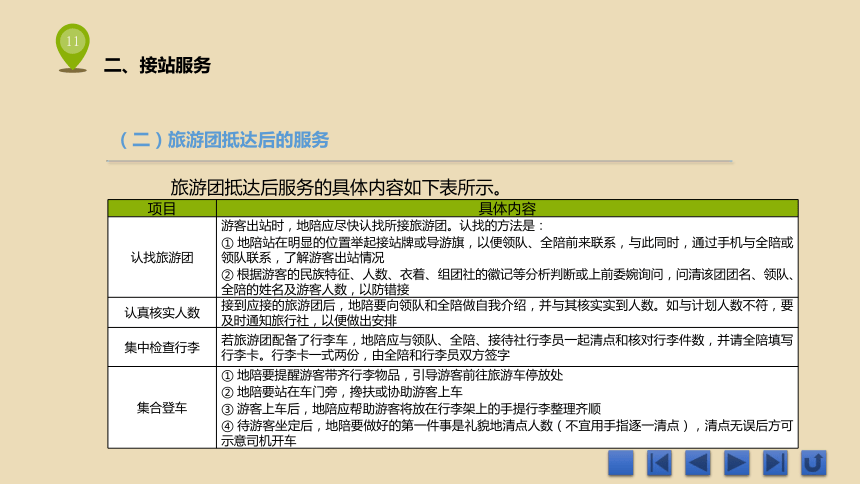Jump to last slide button
860x484 pixels.
point(775,463)
